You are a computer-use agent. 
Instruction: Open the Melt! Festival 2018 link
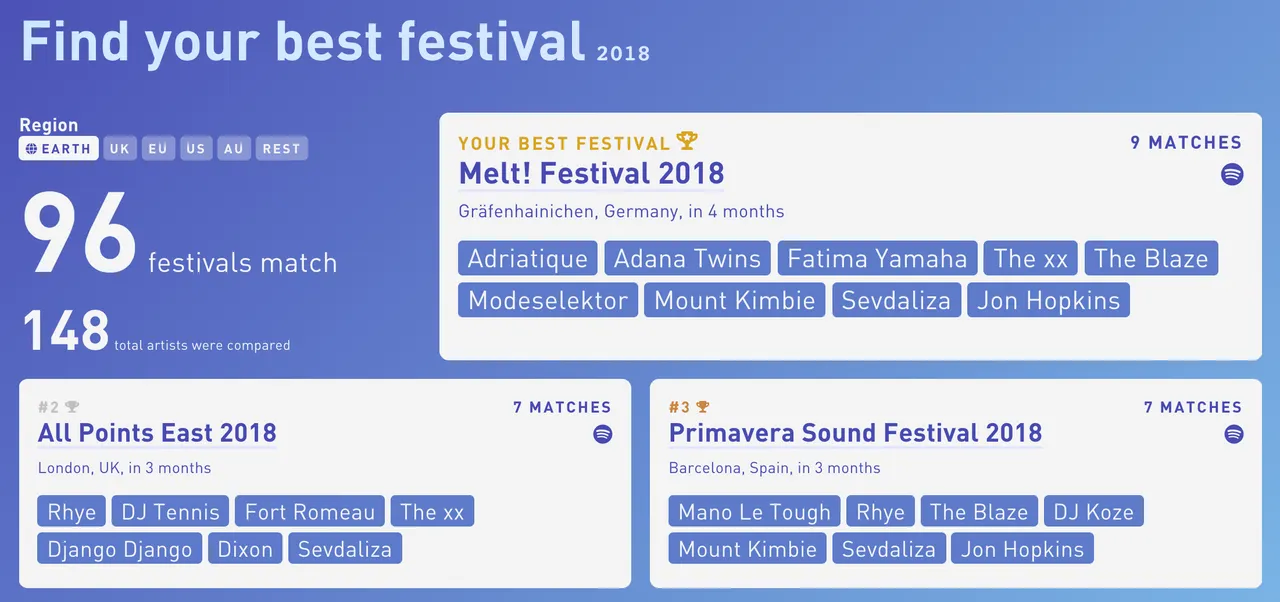(x=591, y=173)
